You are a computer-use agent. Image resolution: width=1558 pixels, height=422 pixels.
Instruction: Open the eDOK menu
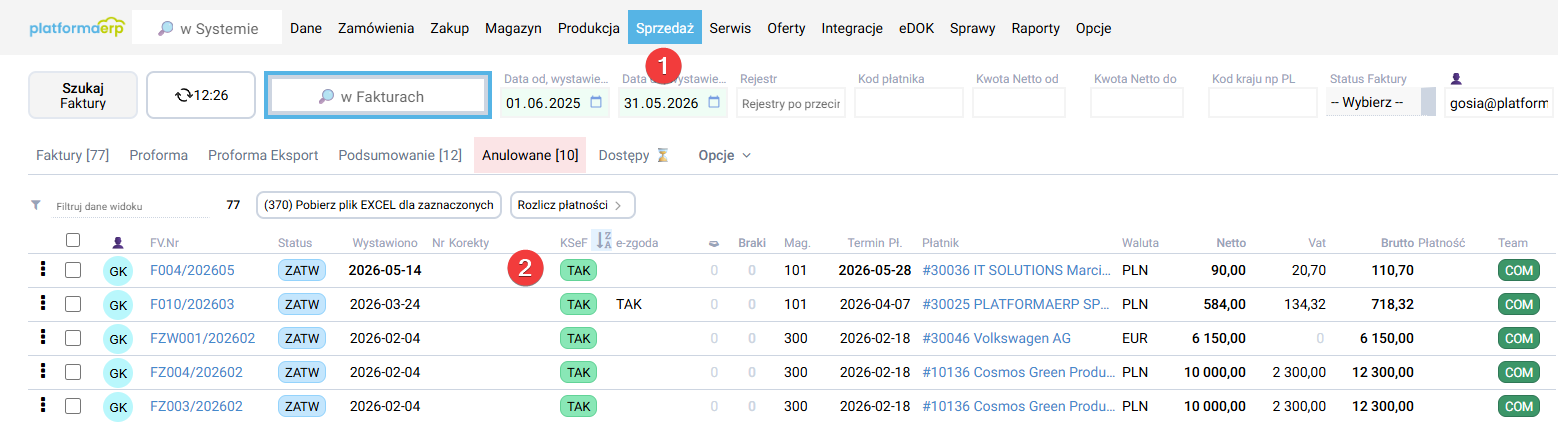(916, 28)
